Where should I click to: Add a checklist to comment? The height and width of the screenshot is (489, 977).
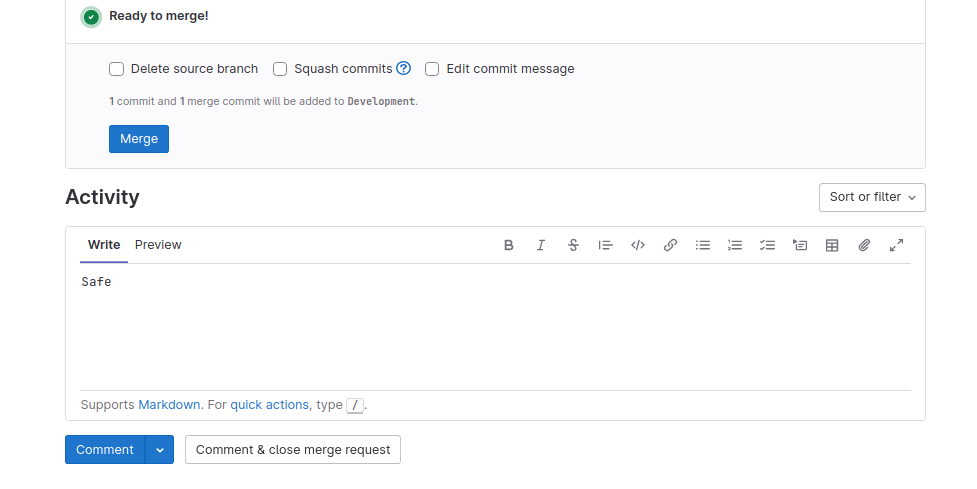coord(767,245)
